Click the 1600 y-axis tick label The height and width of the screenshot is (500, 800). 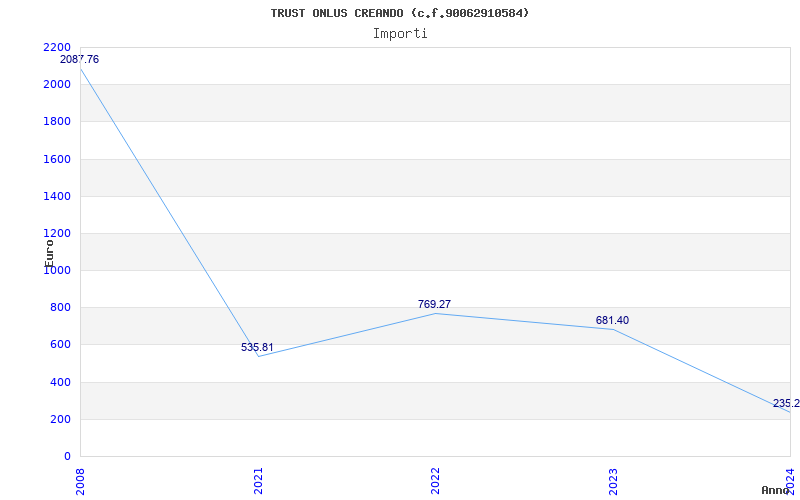pyautogui.click(x=57, y=159)
